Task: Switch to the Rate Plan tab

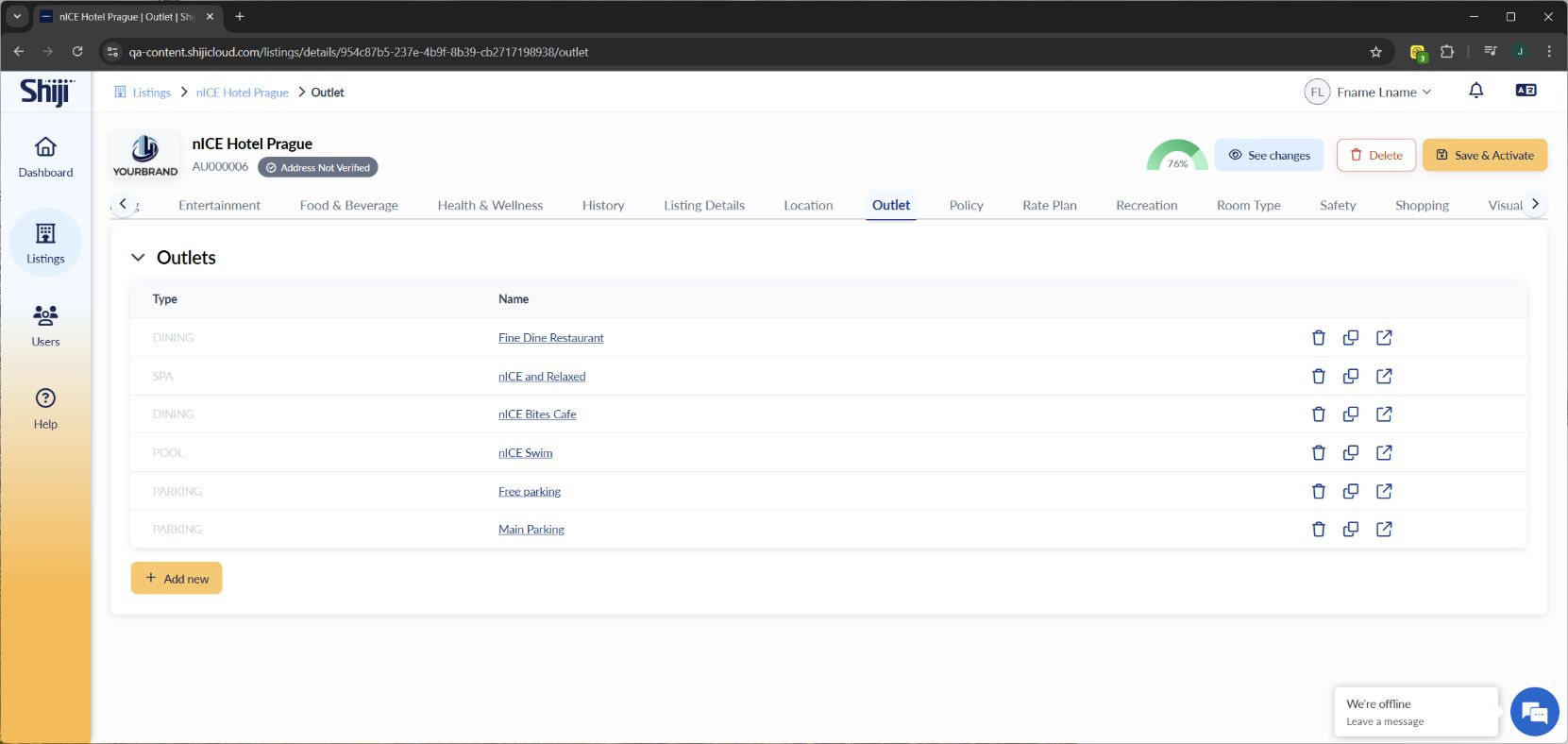Action: tap(1049, 205)
